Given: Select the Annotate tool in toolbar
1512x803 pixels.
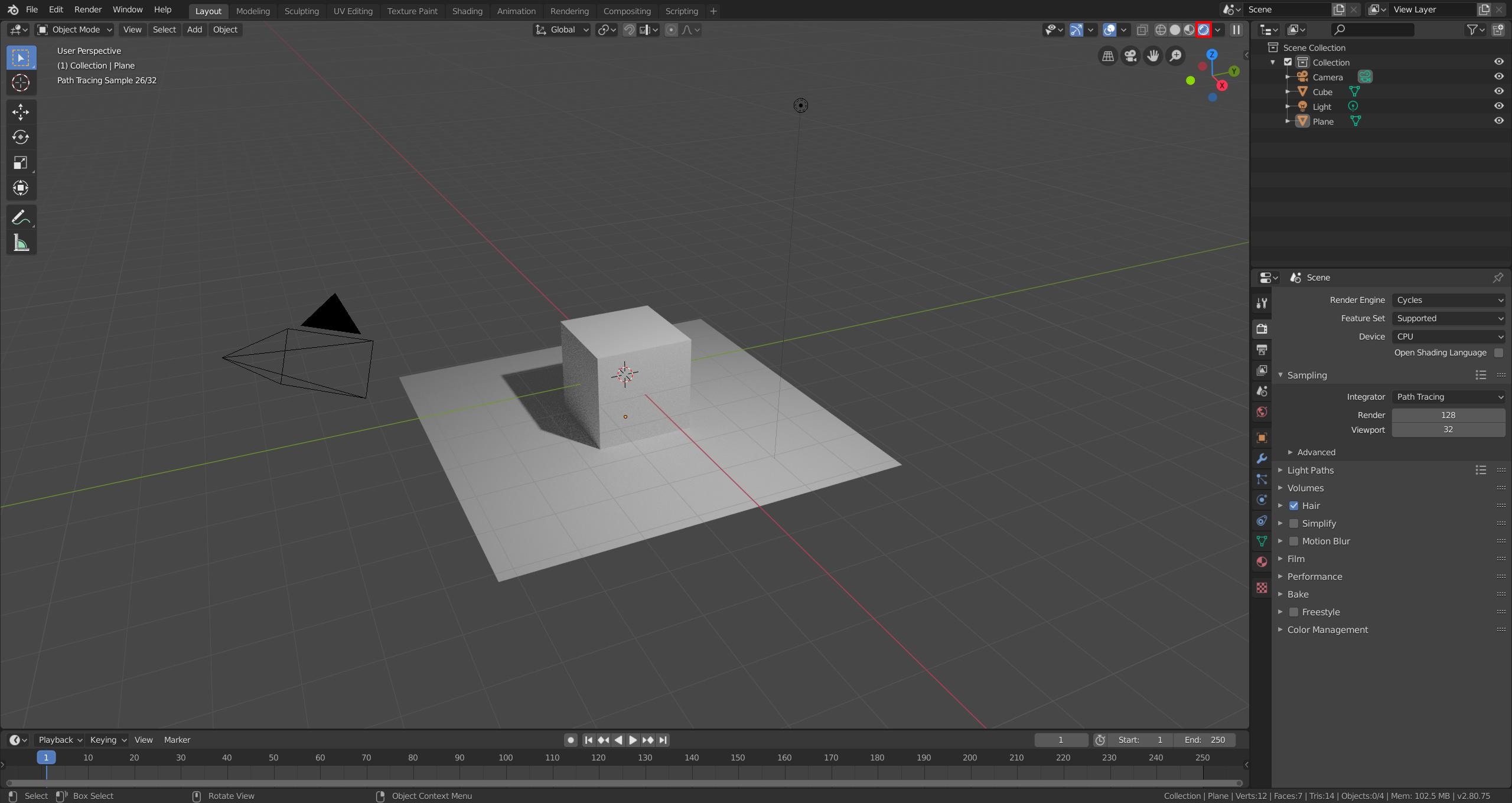Looking at the screenshot, I should pyautogui.click(x=21, y=217).
